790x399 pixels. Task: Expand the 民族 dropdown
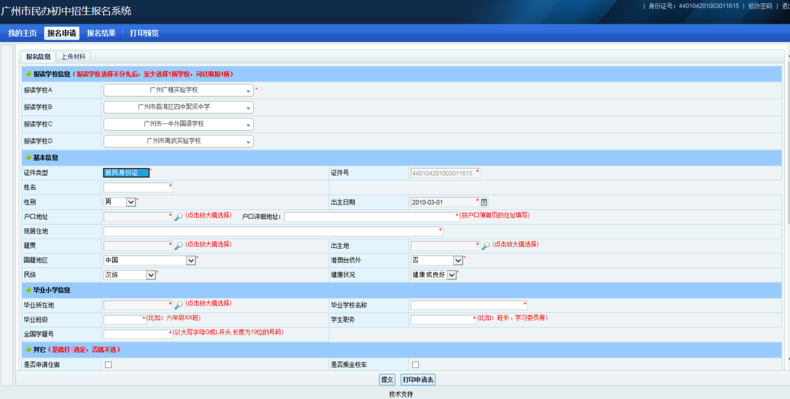129,275
